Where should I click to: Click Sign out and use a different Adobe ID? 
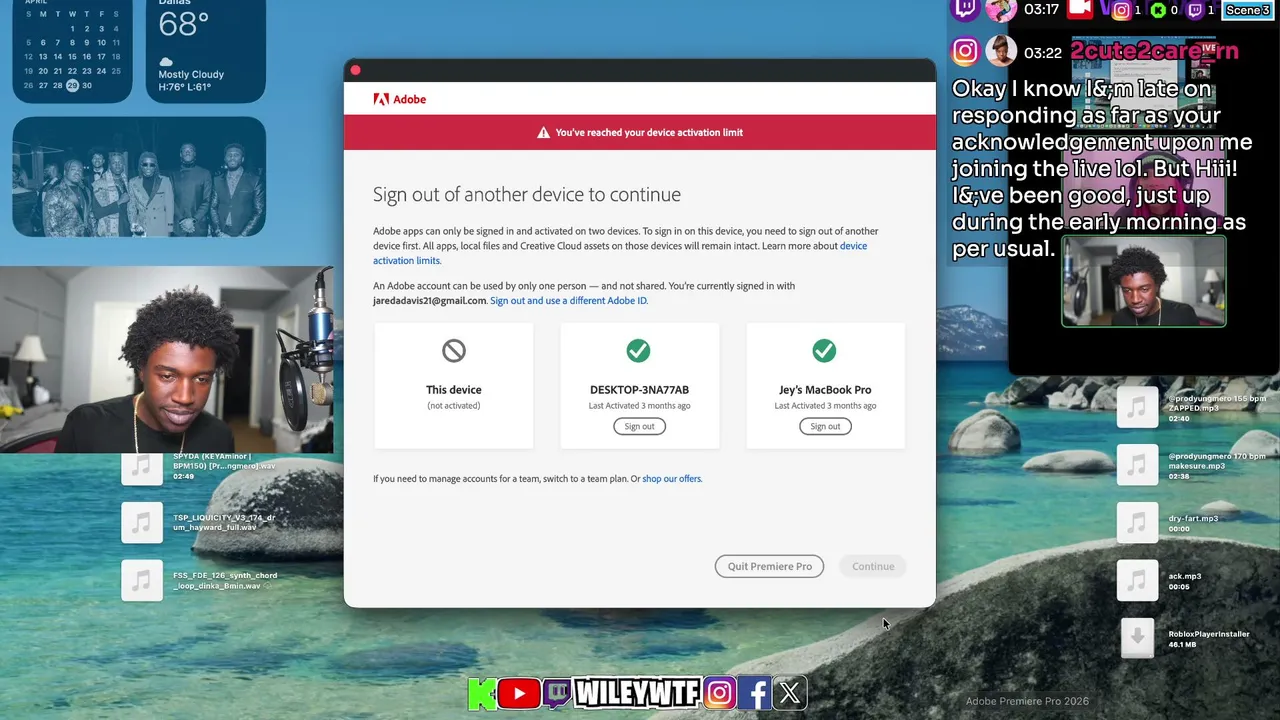[x=568, y=300]
